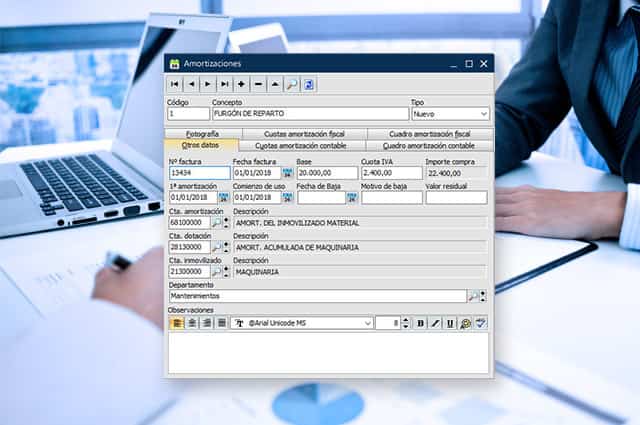
Task: Click the refresh icon in the toolbar
Action: click(x=308, y=85)
